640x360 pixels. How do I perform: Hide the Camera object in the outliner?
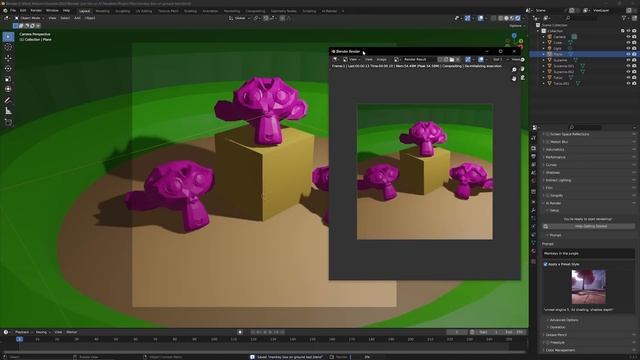(629, 37)
